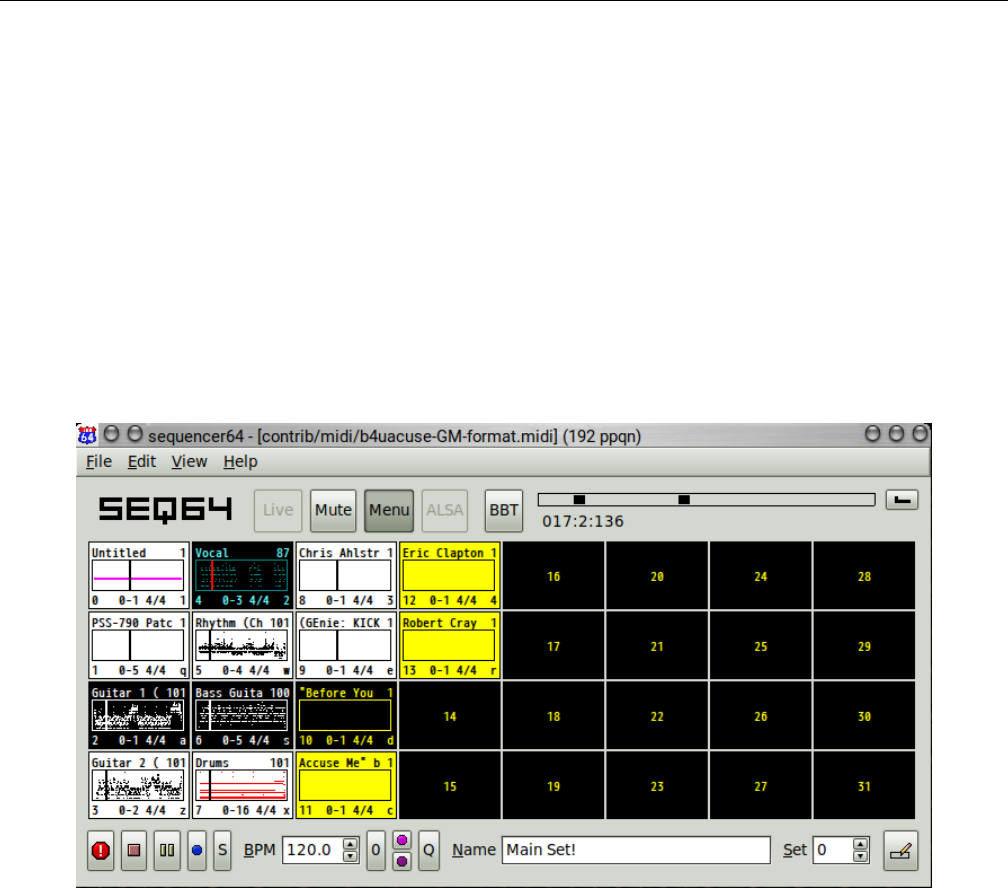Toggle the Bass Guita pattern slot
Viewport: 1008px width, 888px height.
(x=242, y=716)
